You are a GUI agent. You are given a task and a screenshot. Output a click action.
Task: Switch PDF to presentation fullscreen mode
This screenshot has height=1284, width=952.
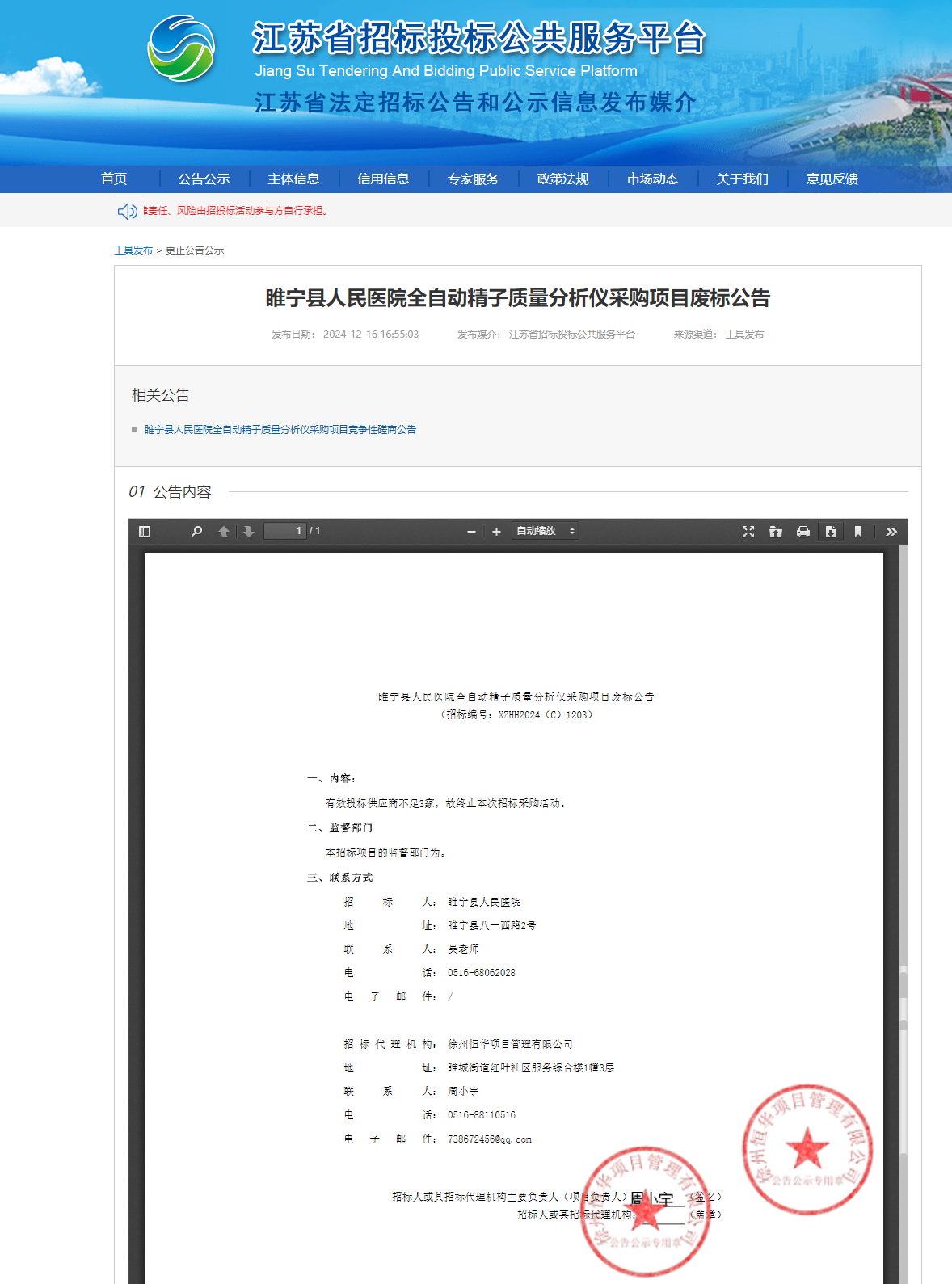point(748,531)
